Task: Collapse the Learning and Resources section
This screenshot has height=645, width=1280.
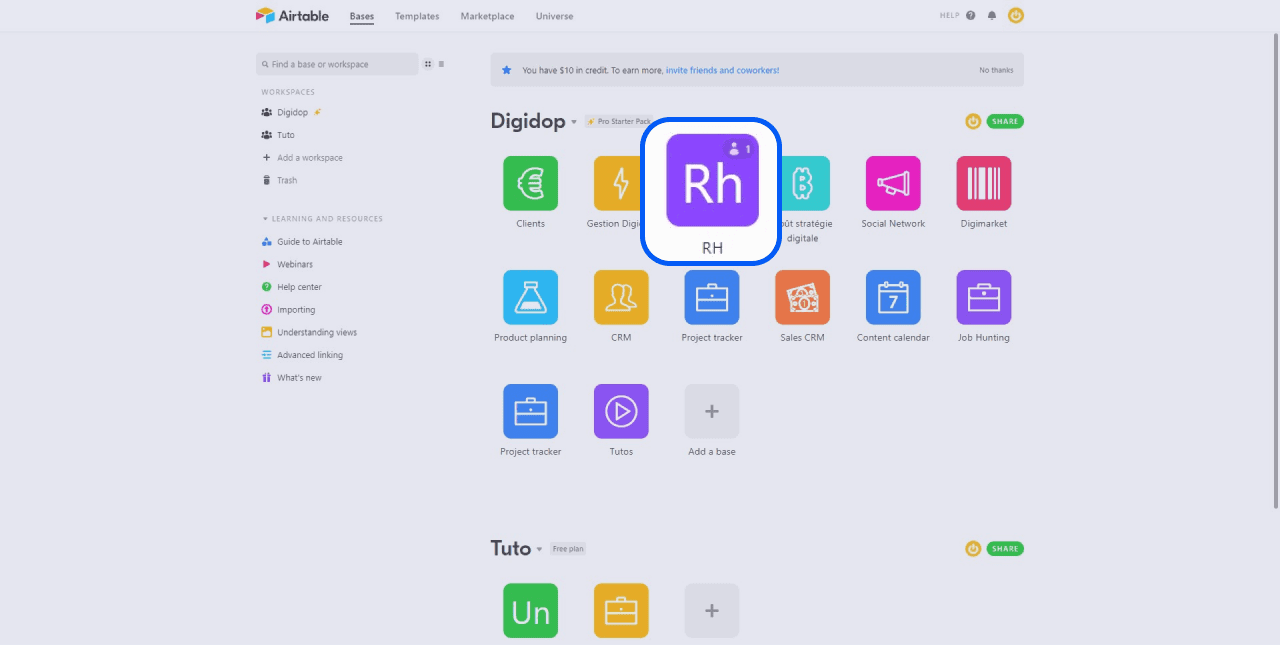Action: pos(265,219)
